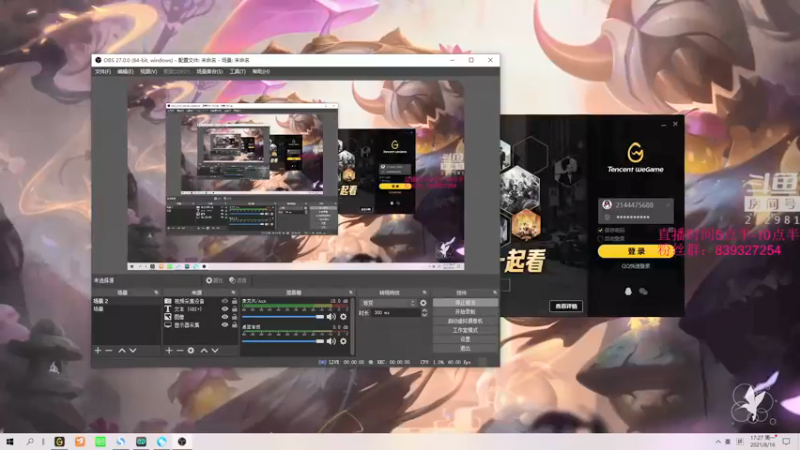Screen dimensions: 800x450
Task: Open Mic/Aux audio settings gear
Action: pyautogui.click(x=343, y=317)
